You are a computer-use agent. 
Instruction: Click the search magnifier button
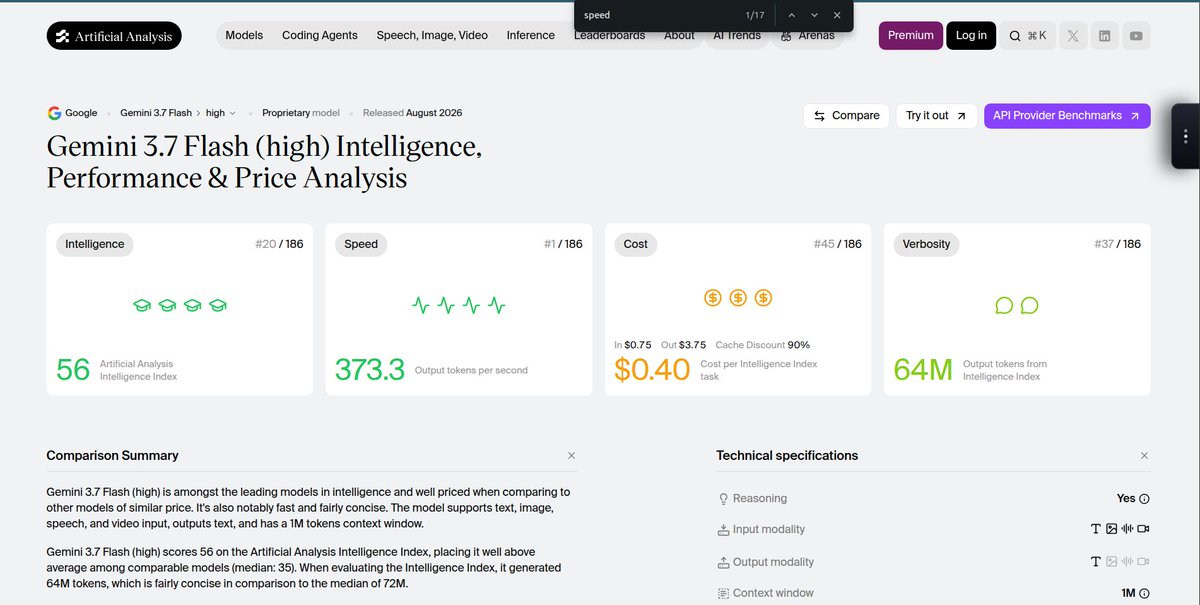(1028, 36)
